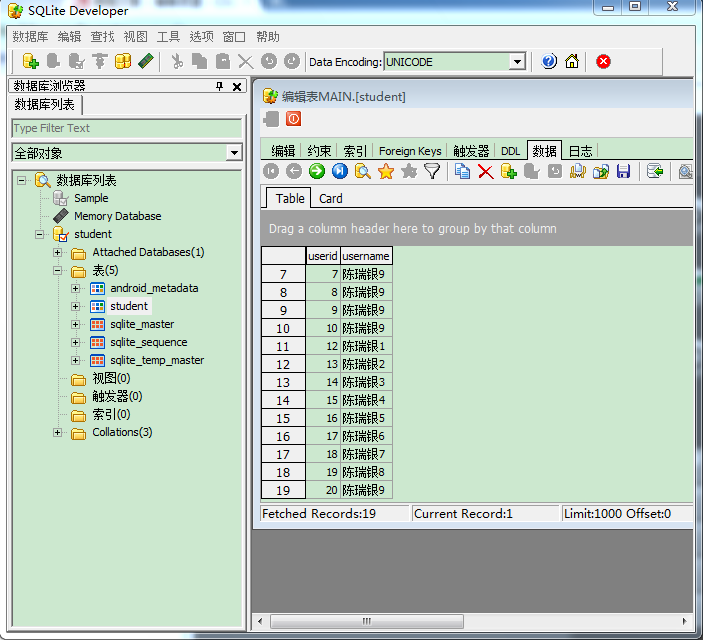Expand the sqlite_sequence table node
Image resolution: width=703 pixels, height=640 pixels.
[x=76, y=343]
